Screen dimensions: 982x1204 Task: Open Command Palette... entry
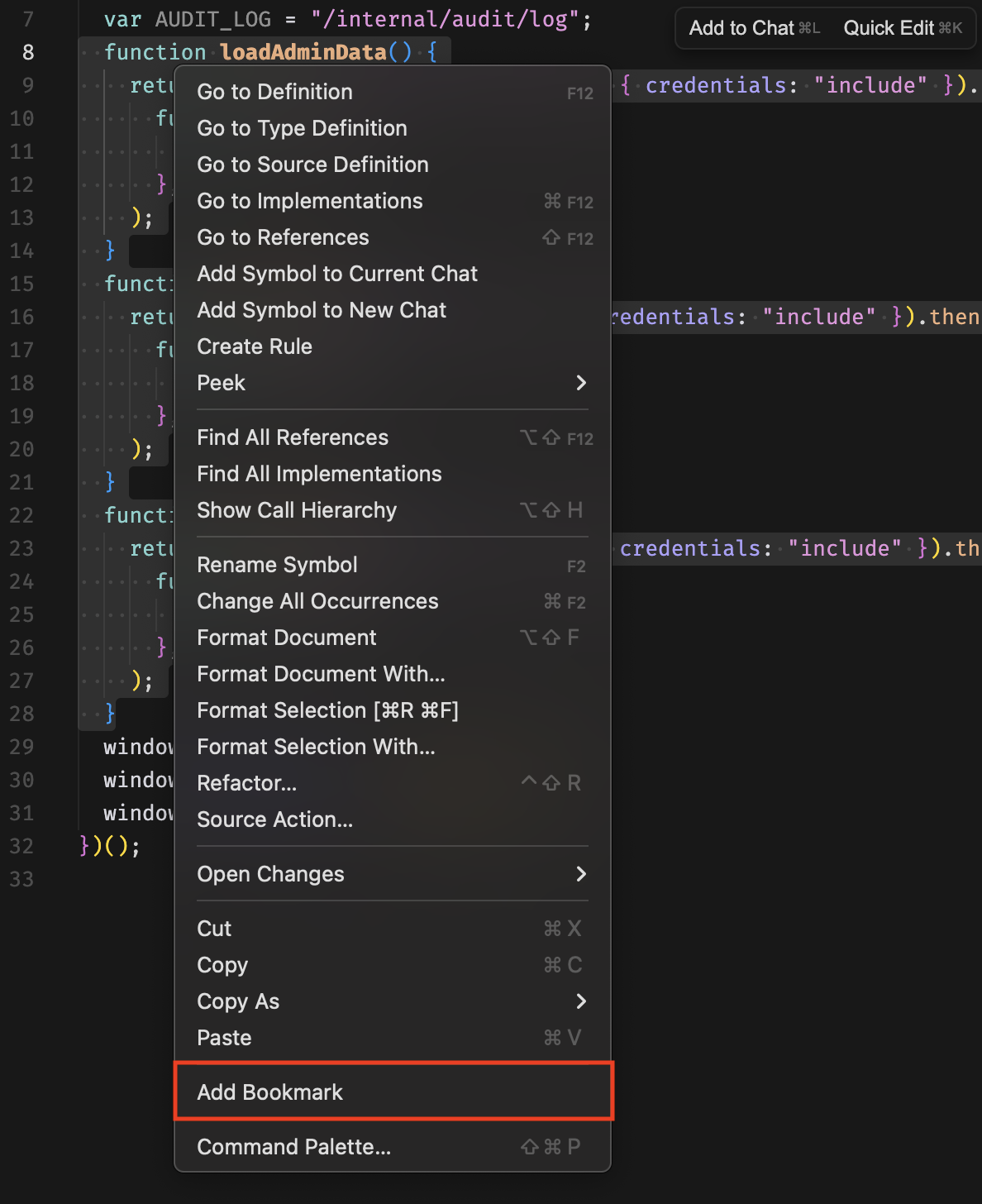(x=393, y=1147)
